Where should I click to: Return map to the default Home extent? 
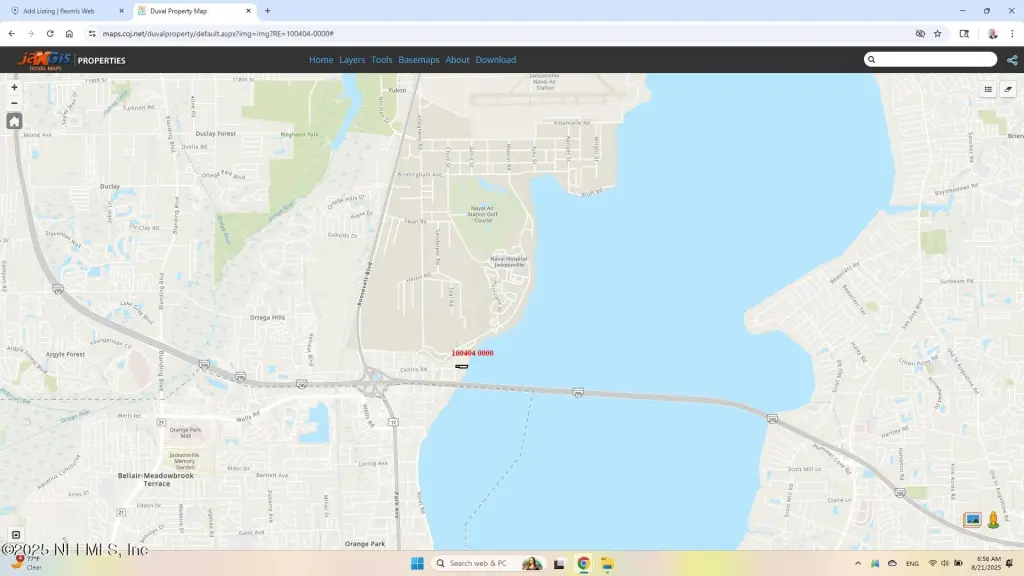click(14, 121)
